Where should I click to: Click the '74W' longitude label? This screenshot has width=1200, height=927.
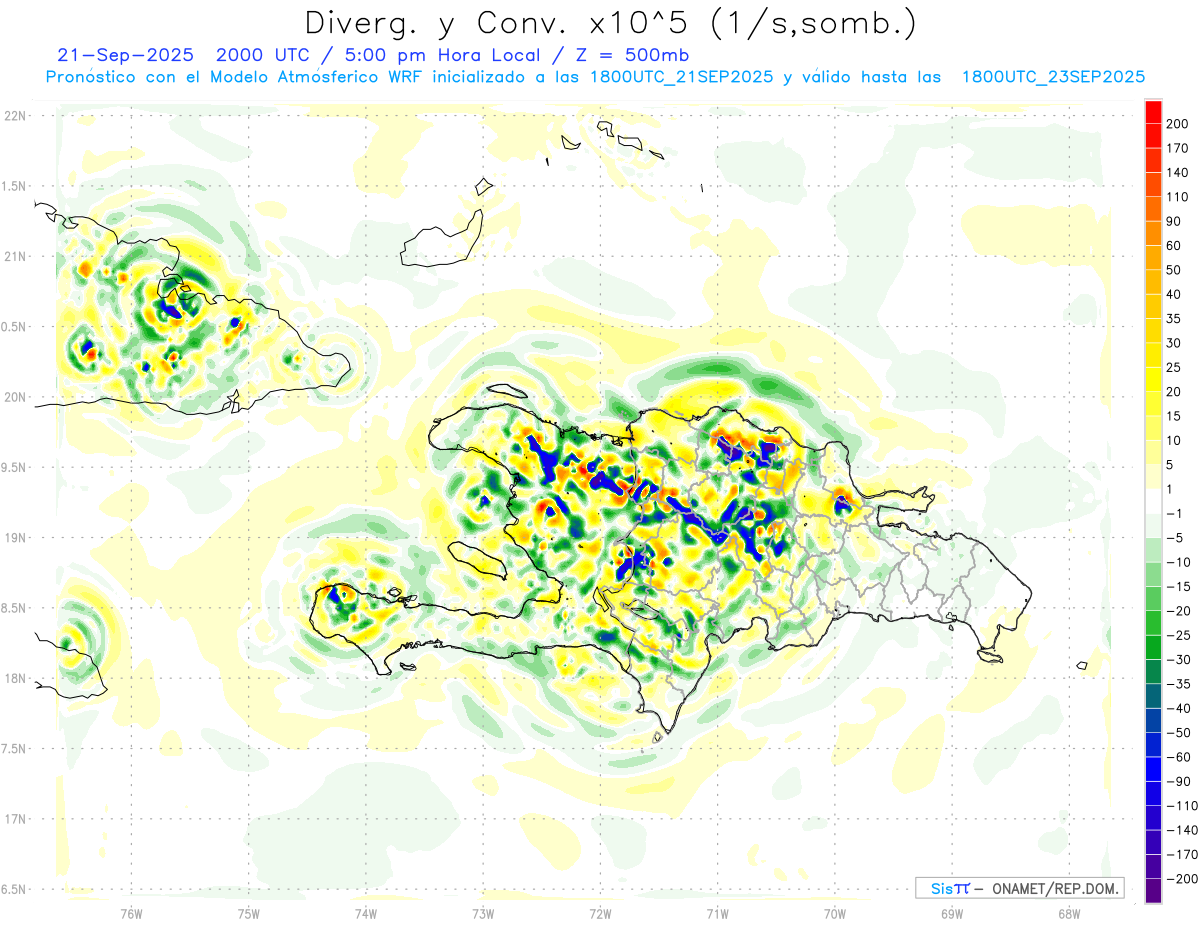point(366,913)
